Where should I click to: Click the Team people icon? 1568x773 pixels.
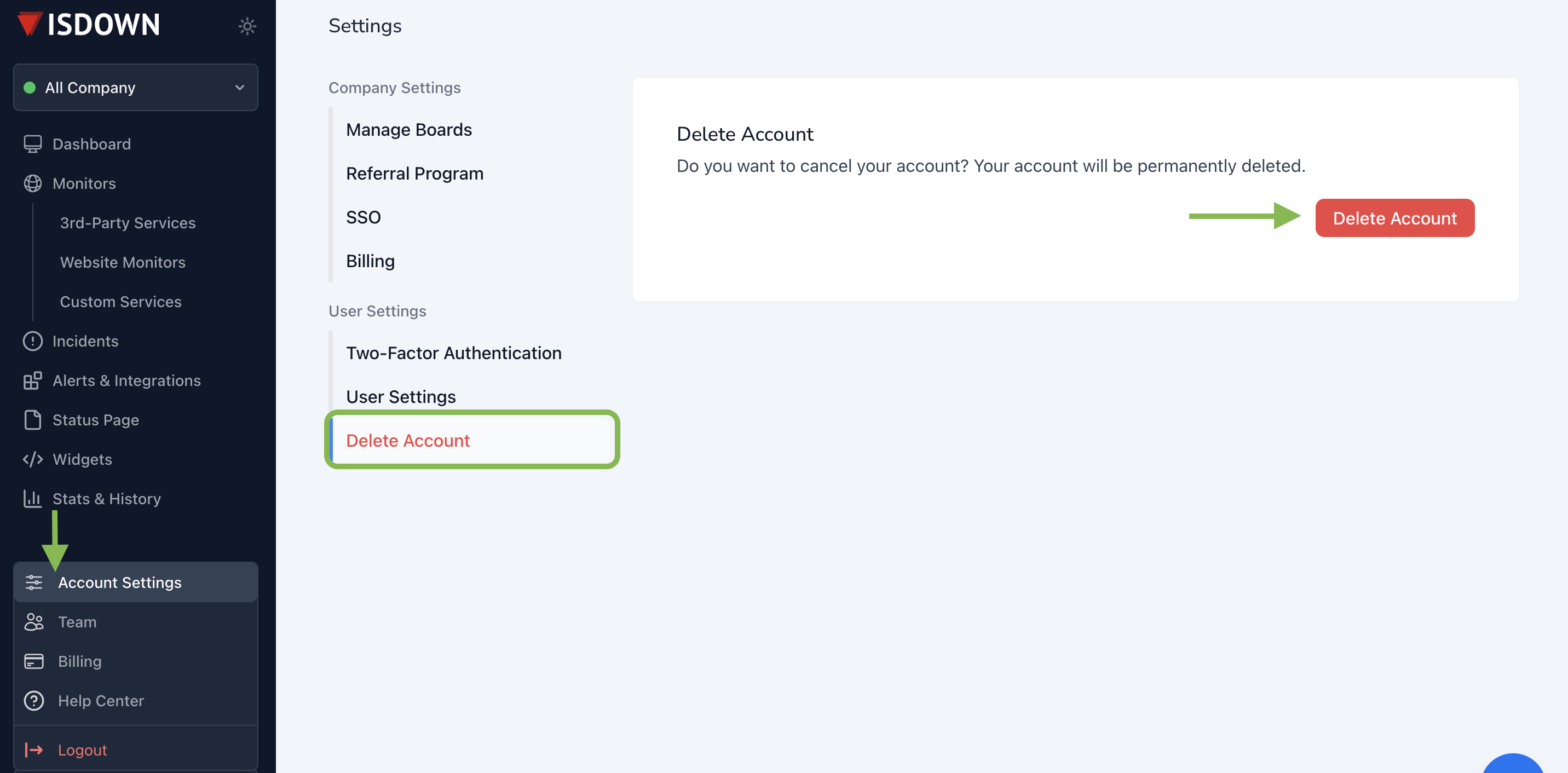pos(33,622)
